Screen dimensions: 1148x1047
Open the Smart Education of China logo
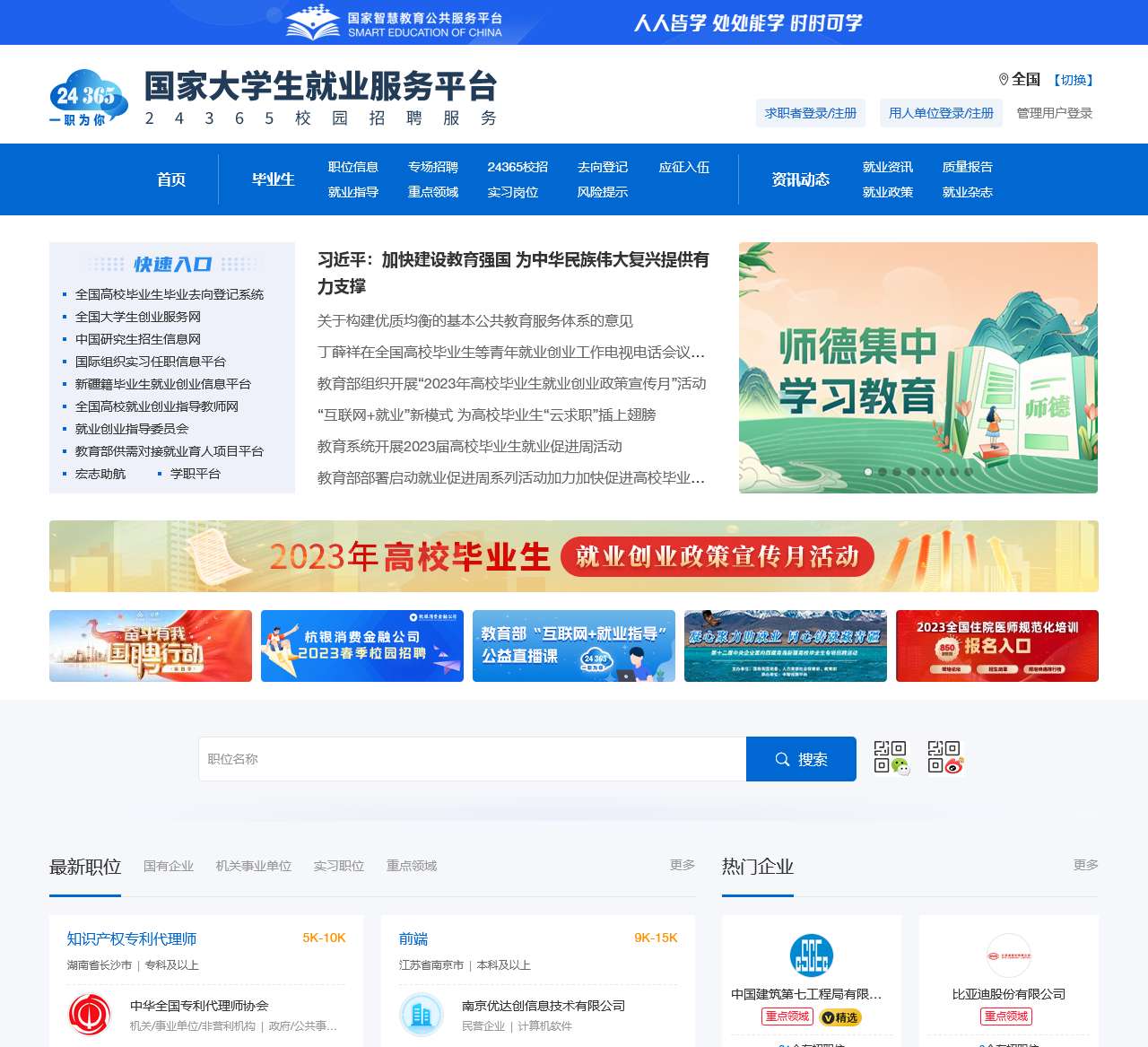[x=395, y=23]
